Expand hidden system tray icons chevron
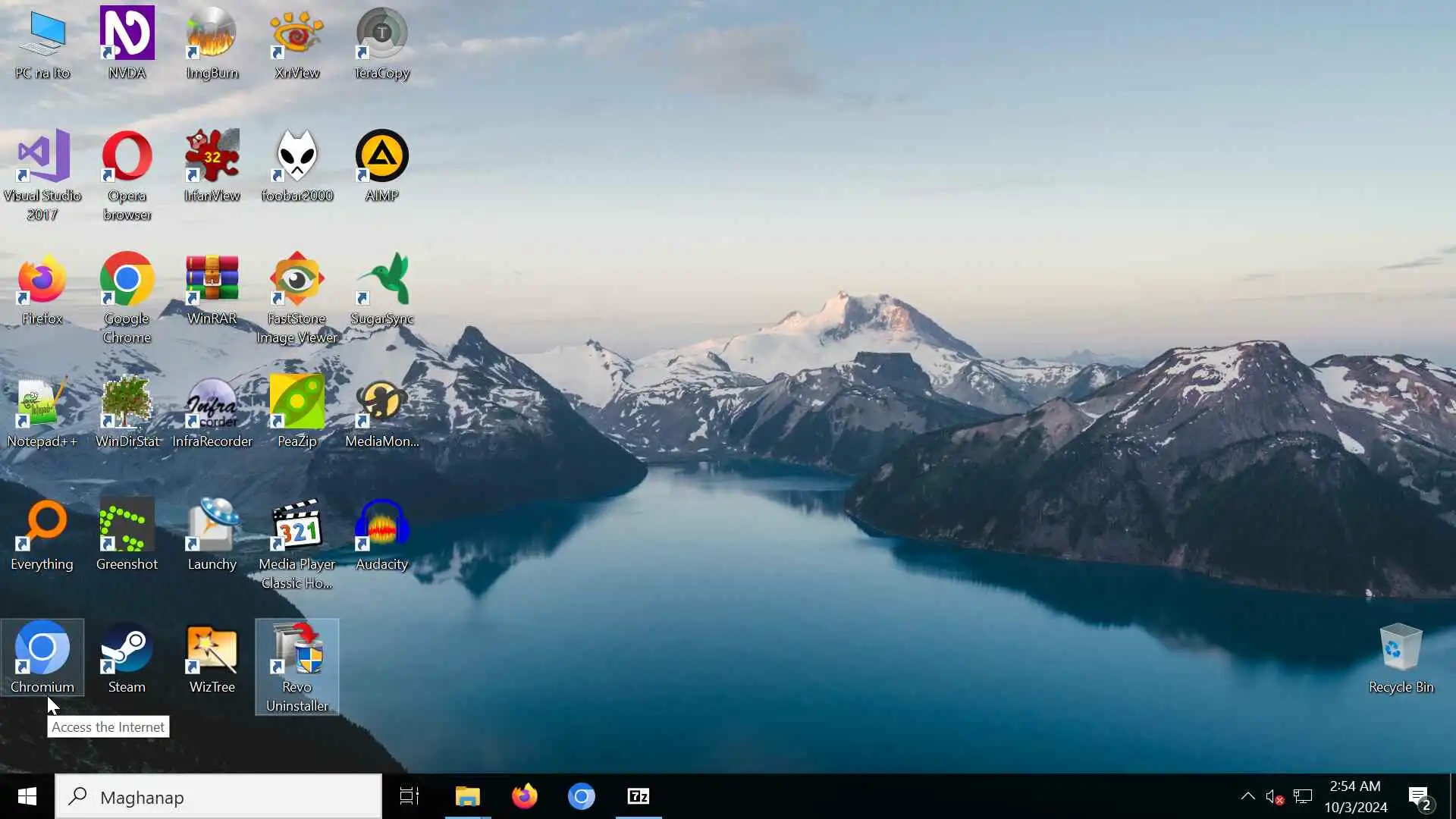1456x819 pixels. point(1247,796)
